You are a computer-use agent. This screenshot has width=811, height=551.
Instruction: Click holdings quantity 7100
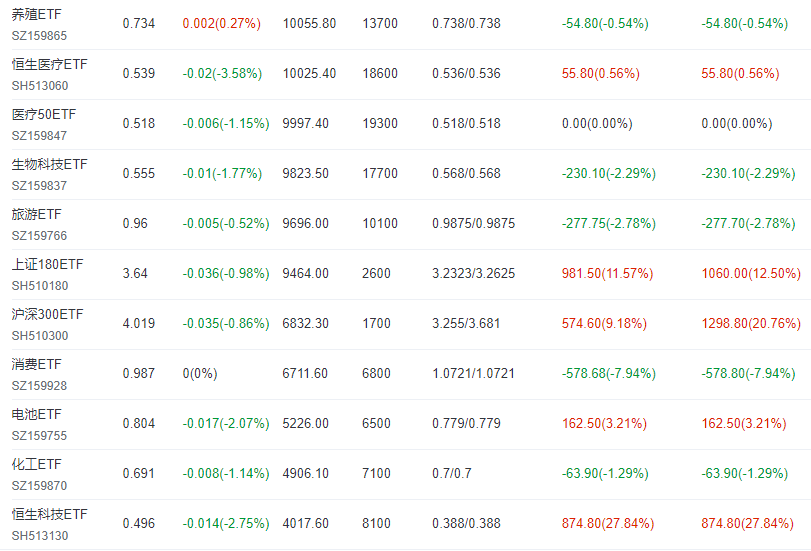tap(377, 473)
